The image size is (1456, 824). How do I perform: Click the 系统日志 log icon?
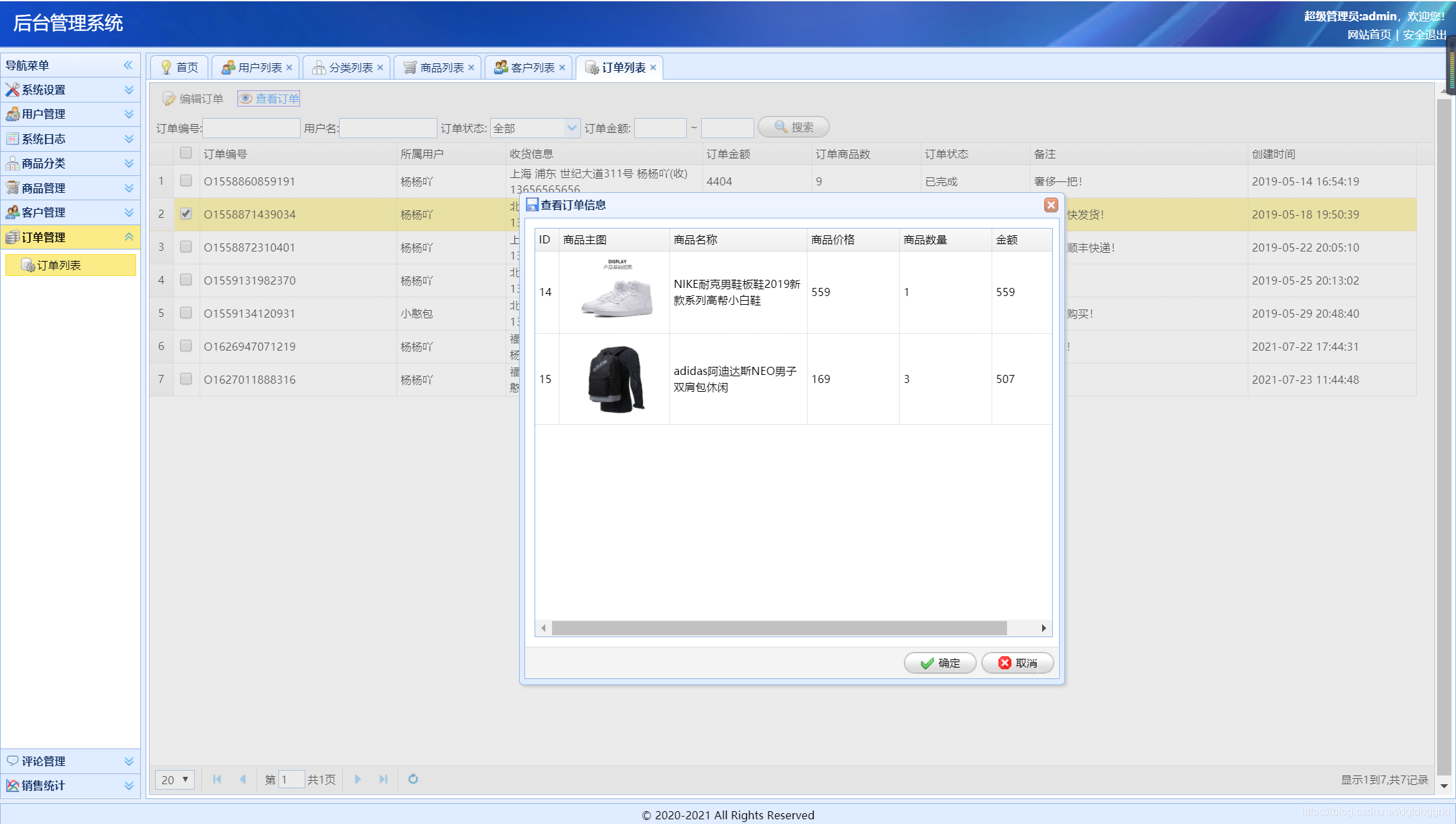[12, 139]
